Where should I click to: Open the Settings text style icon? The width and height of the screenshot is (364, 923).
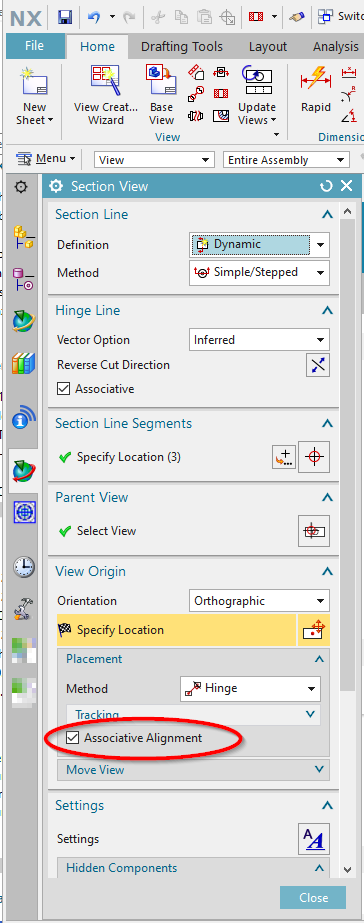click(x=314, y=839)
